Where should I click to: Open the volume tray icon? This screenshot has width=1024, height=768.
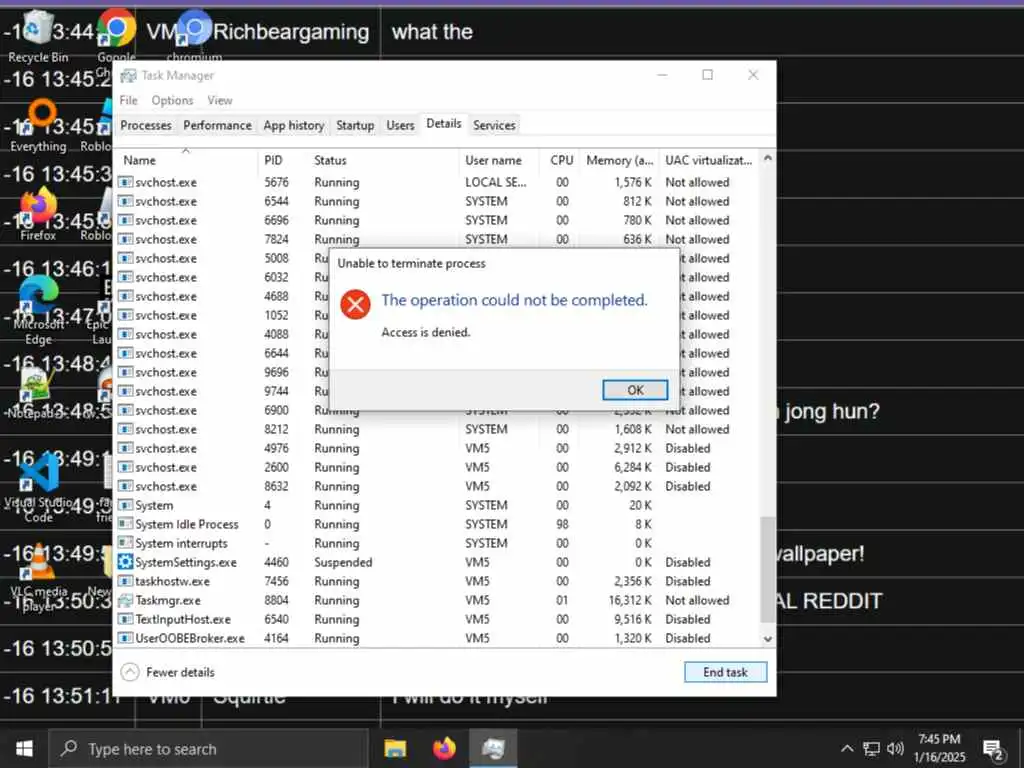point(895,748)
